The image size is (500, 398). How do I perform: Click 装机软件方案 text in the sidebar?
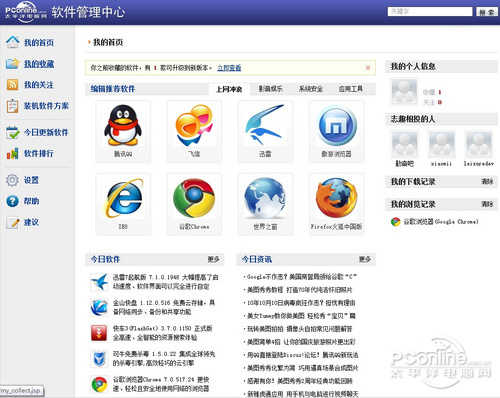click(x=46, y=106)
